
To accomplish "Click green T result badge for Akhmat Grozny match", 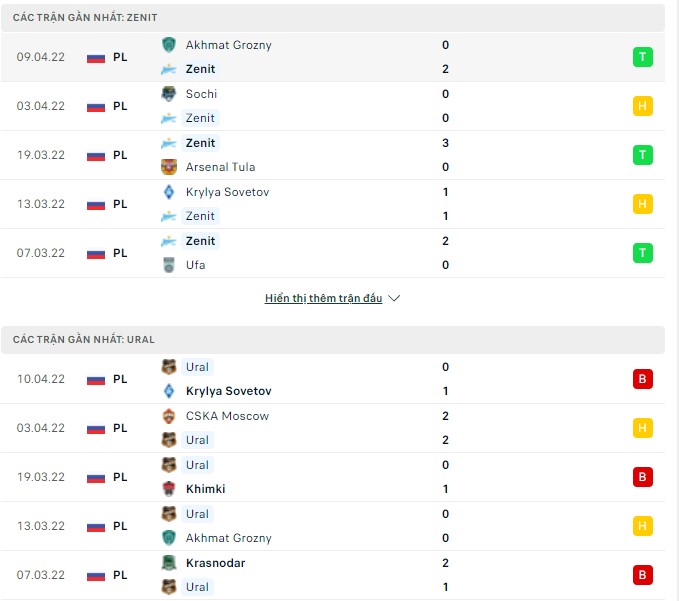I will coord(642,57).
